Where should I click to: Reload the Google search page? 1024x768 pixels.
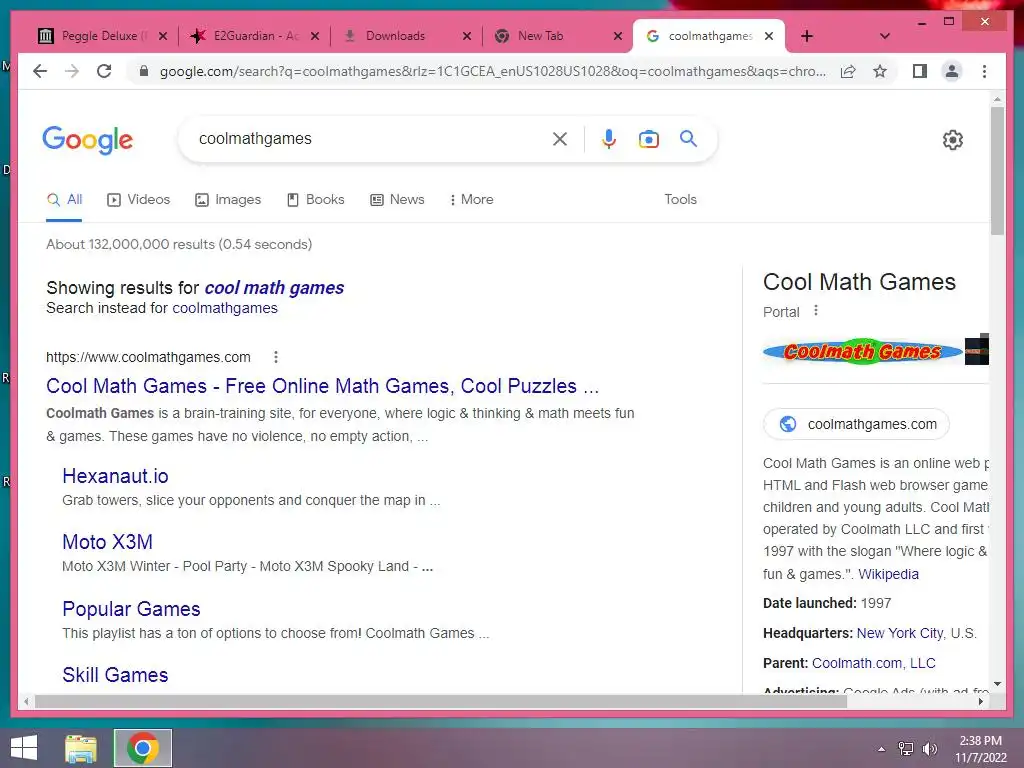click(104, 71)
